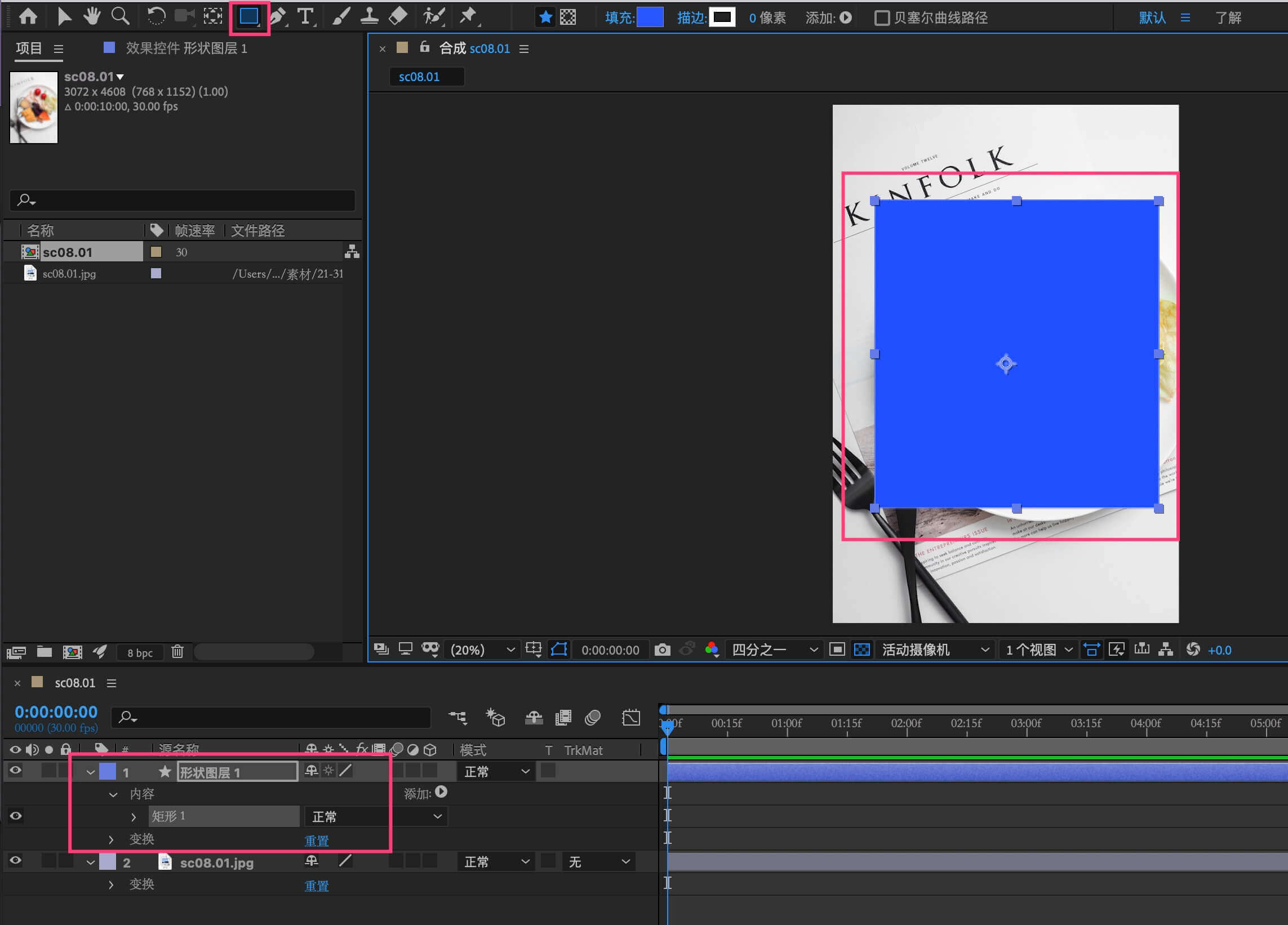Open the 20% magnification dropdown
This screenshot has width=1288, height=925.
[483, 650]
